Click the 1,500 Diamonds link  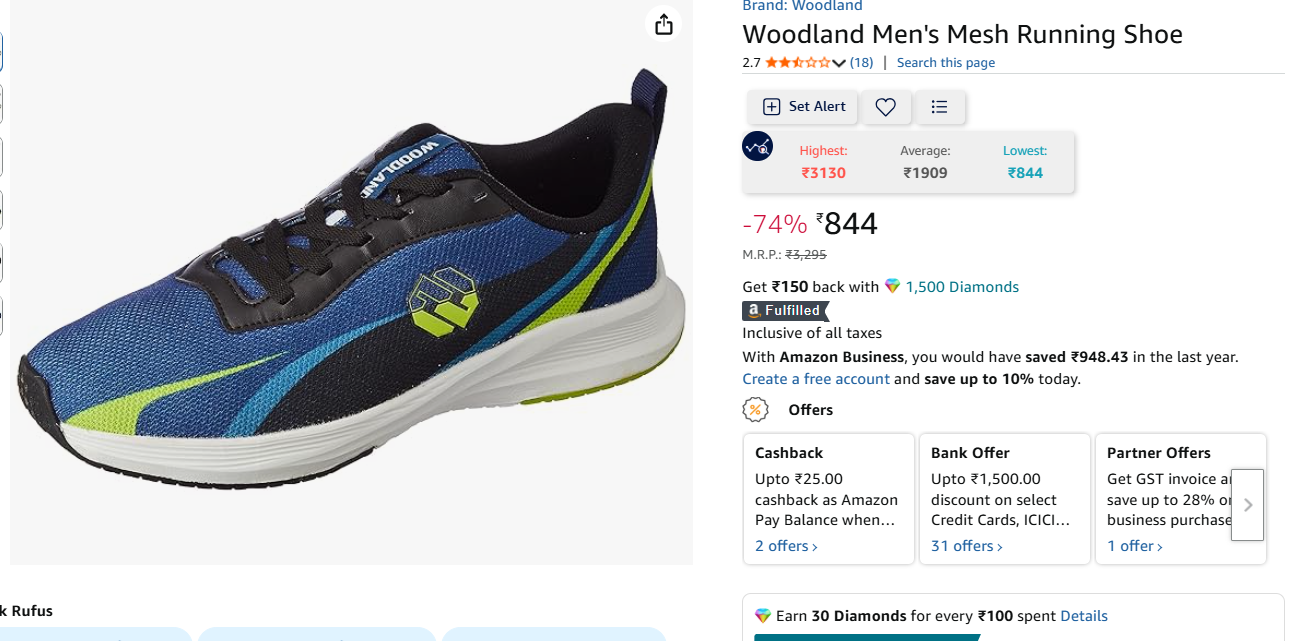pyautogui.click(x=962, y=287)
